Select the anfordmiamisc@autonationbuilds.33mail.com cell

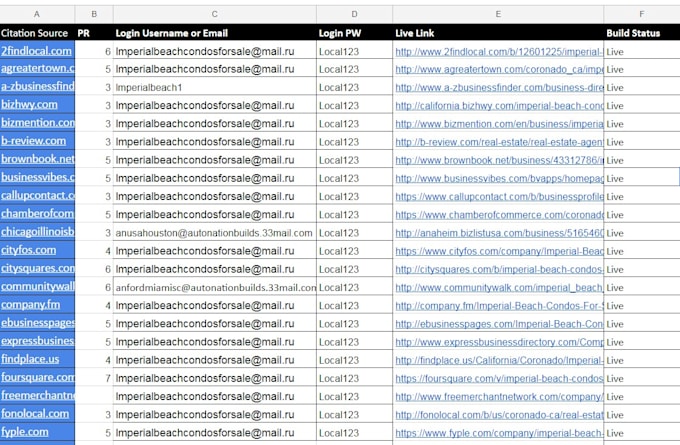click(x=215, y=288)
